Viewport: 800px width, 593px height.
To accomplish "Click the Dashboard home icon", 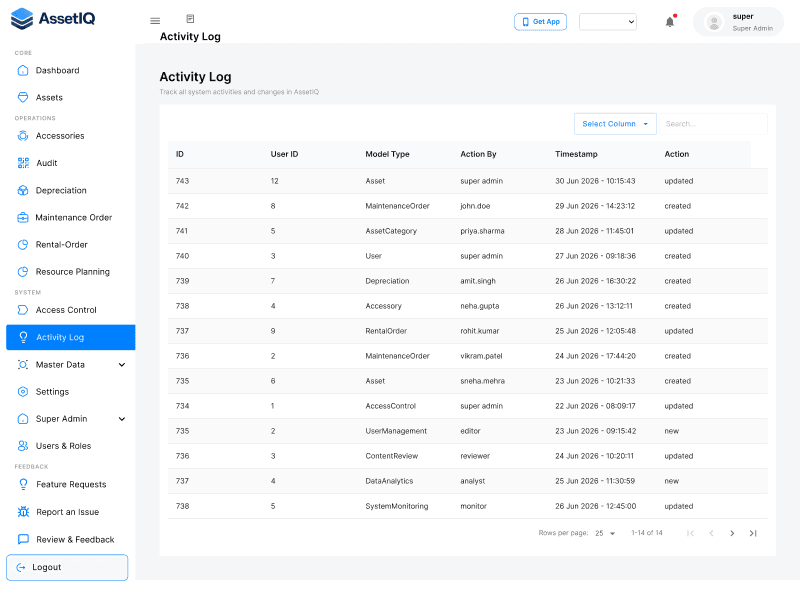I will [23, 70].
